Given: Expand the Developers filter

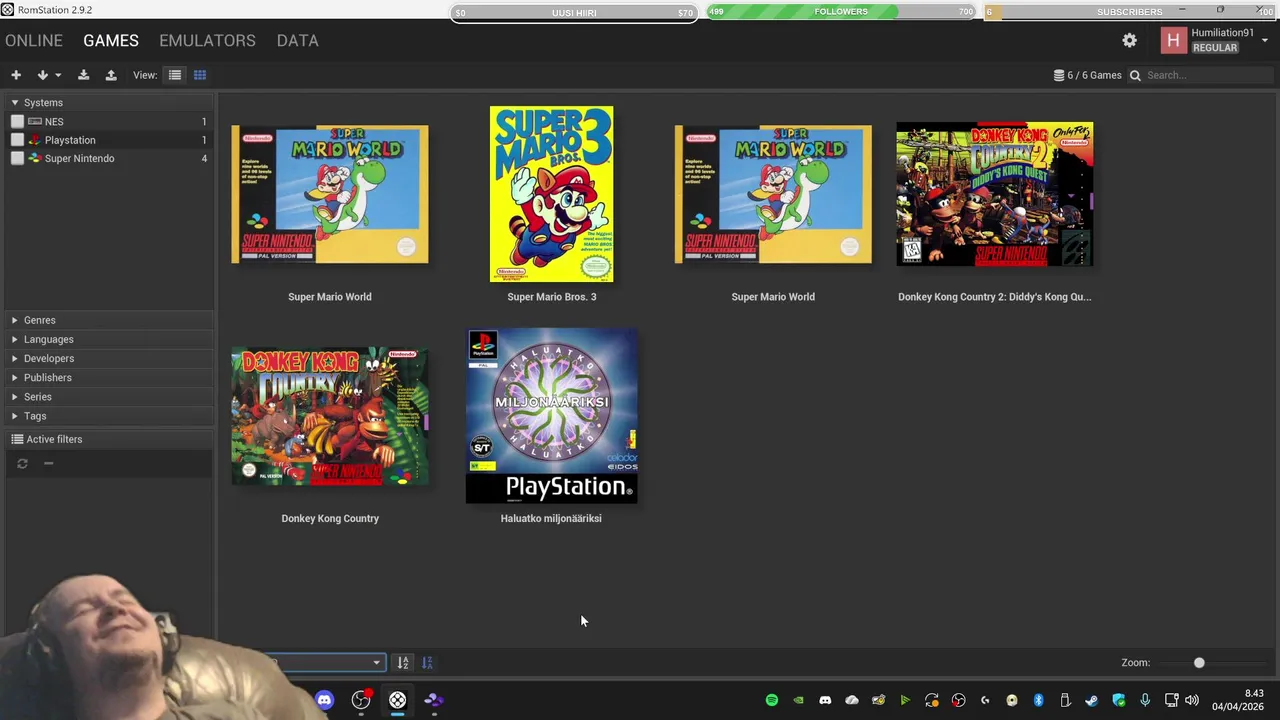Looking at the screenshot, I should [x=109, y=358].
